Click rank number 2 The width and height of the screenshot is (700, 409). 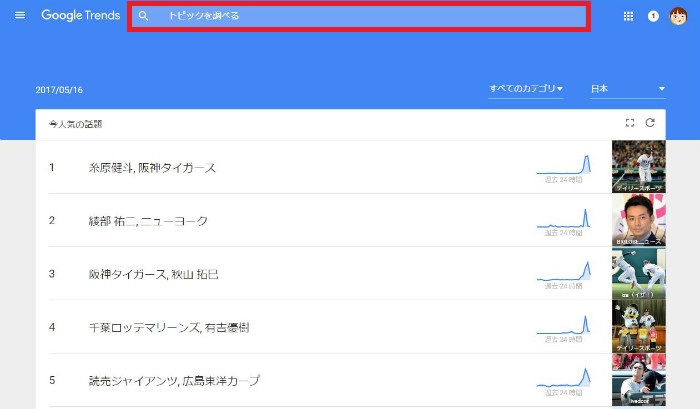click(52, 221)
